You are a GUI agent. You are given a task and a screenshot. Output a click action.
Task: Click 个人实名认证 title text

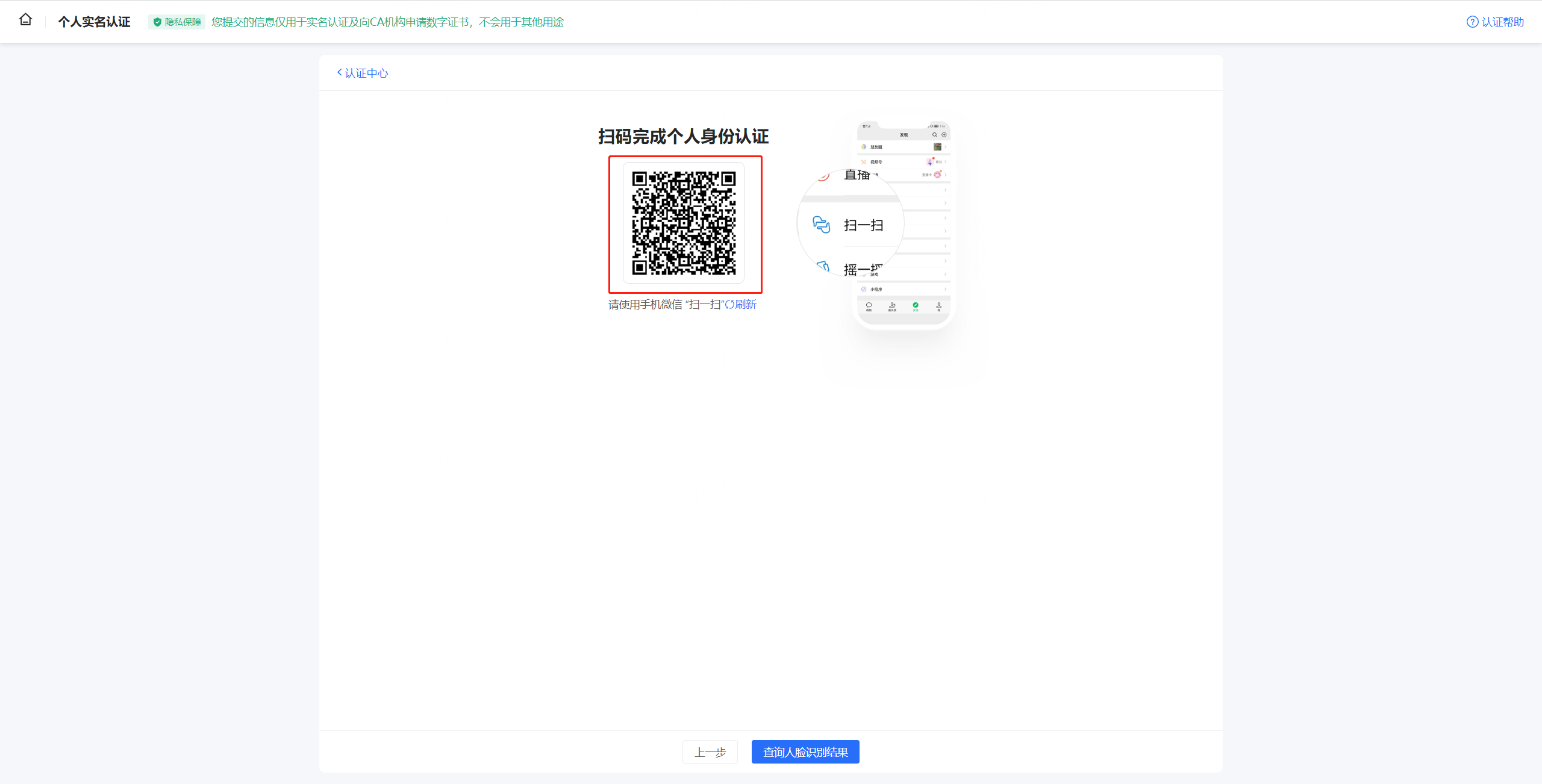point(94,22)
